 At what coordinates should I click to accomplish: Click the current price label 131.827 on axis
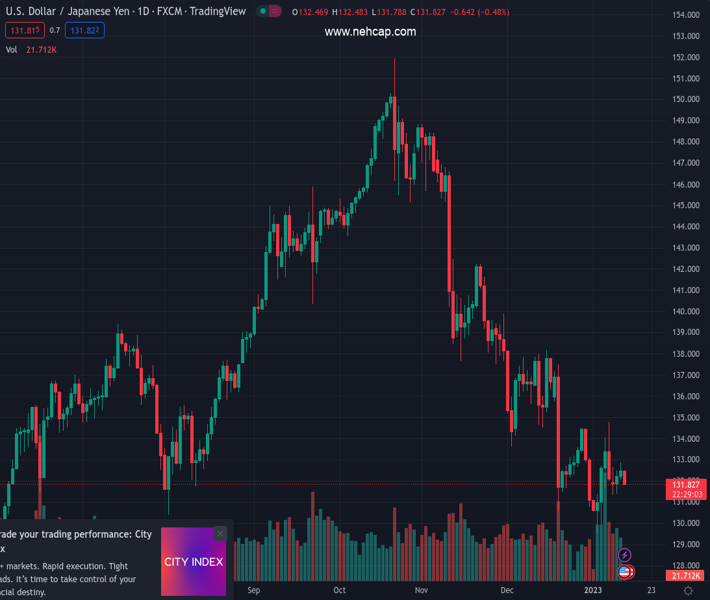686,484
